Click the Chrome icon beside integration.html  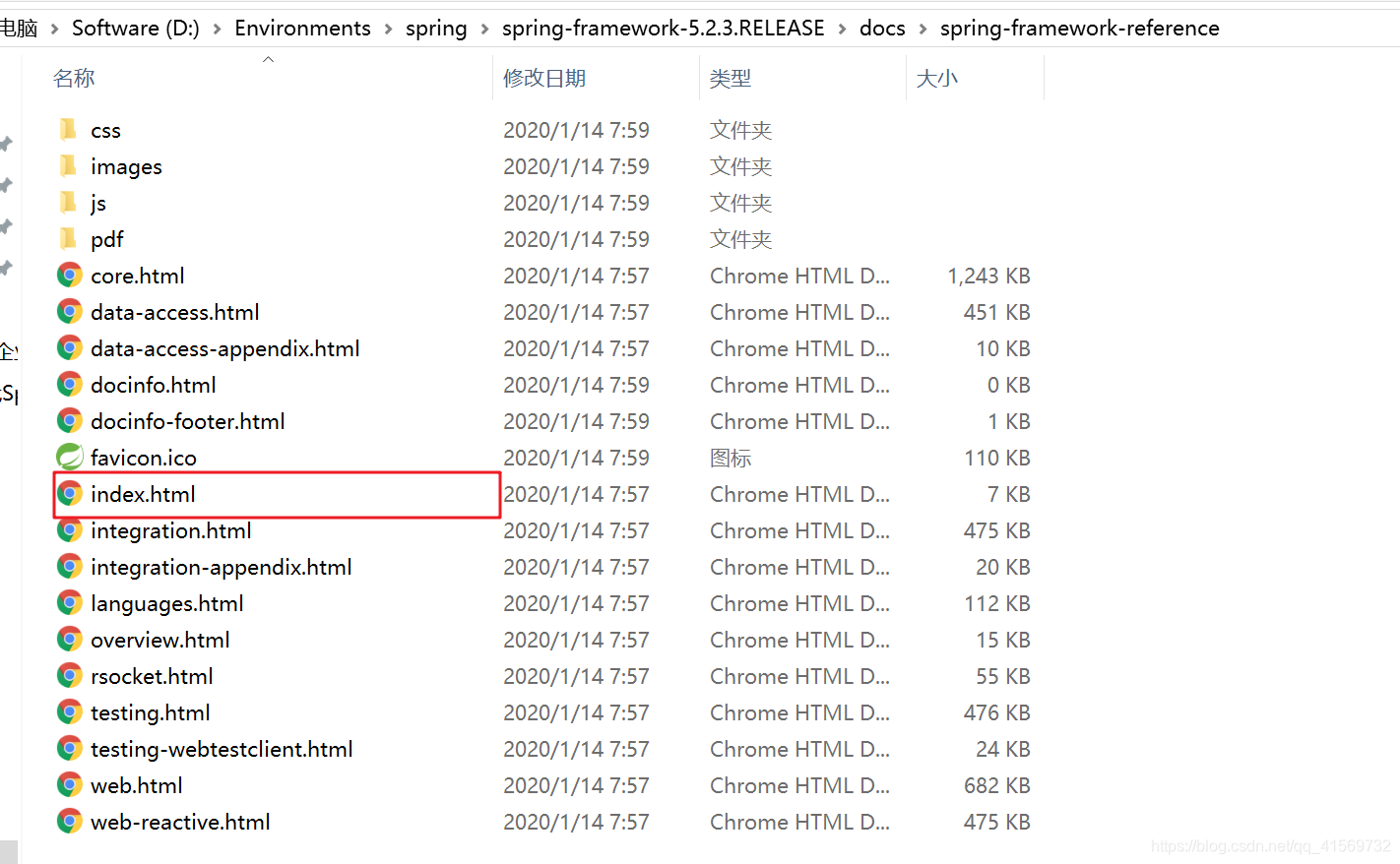(x=69, y=529)
